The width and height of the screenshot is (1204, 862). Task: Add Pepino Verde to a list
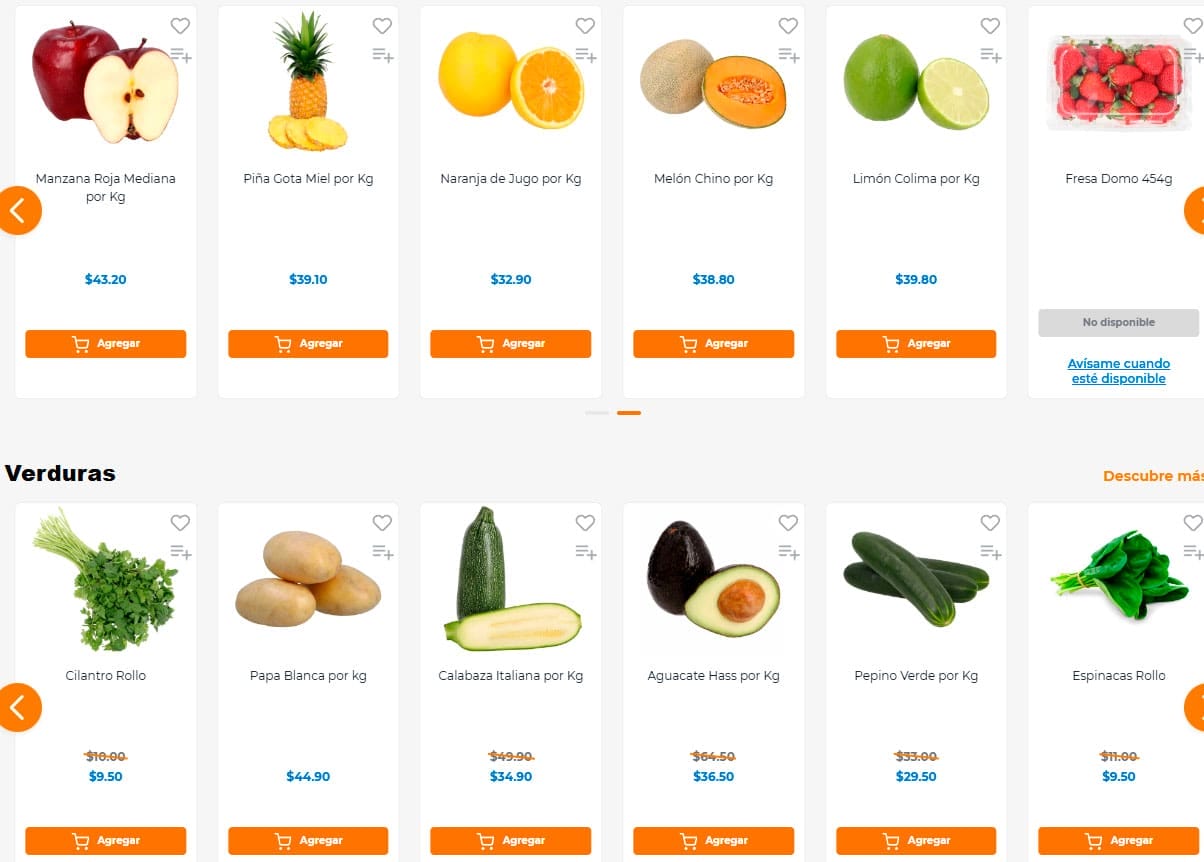pyautogui.click(x=990, y=552)
